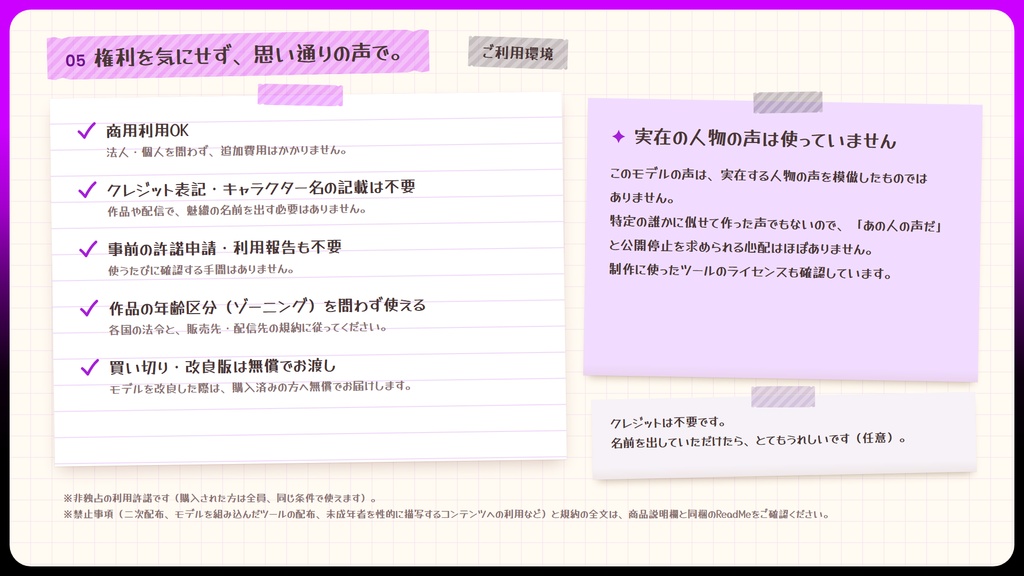The image size is (1024, 576).
Task: Click the checkmark next to 作品の年齢区分
Action: [88, 308]
